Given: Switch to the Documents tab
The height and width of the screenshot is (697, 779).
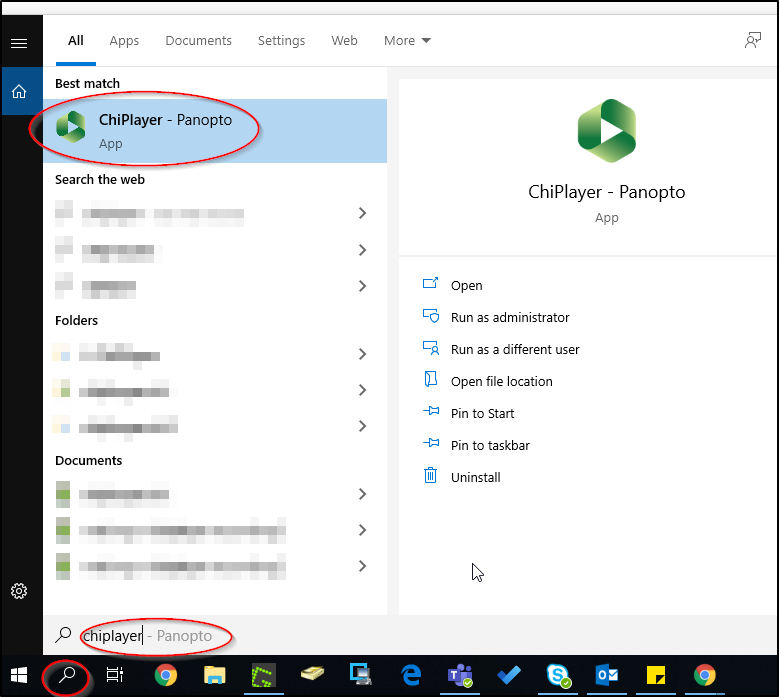Looking at the screenshot, I should [x=198, y=41].
